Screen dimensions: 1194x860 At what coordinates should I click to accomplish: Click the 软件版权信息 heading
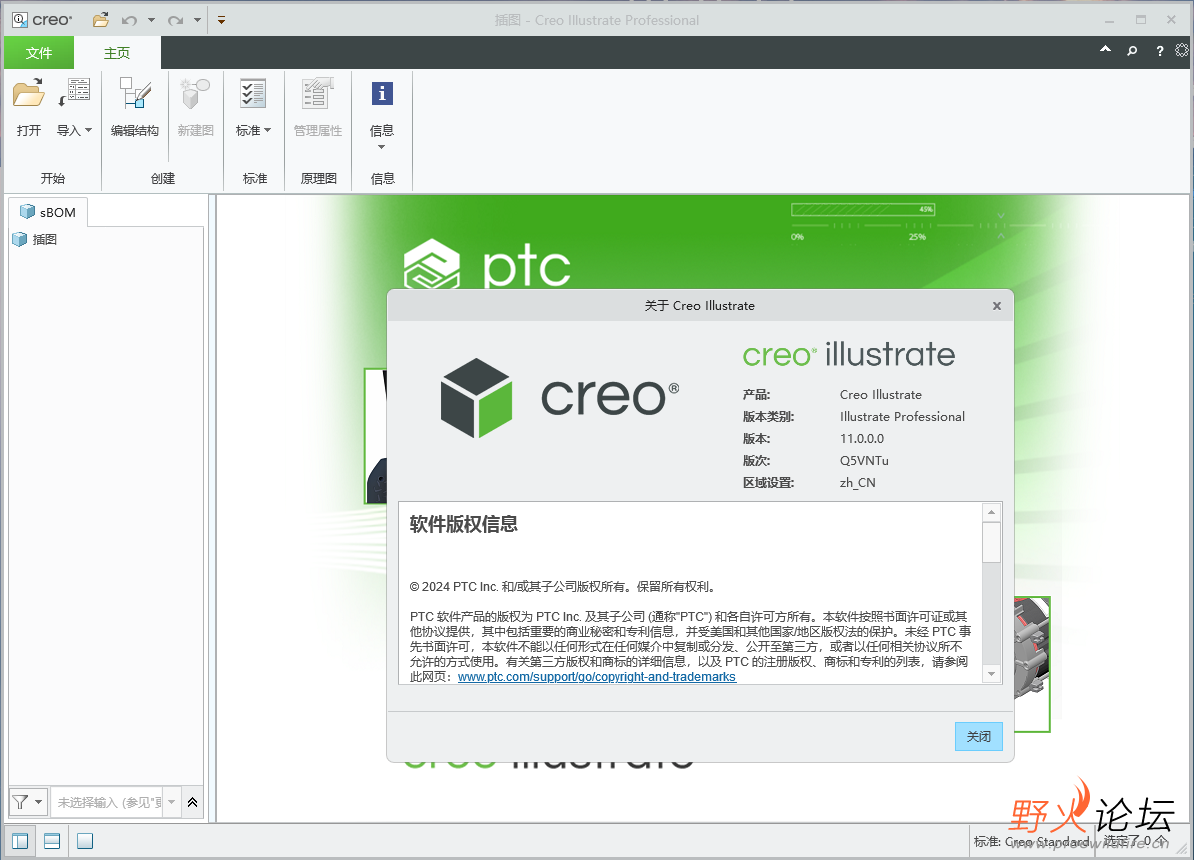pos(463,524)
